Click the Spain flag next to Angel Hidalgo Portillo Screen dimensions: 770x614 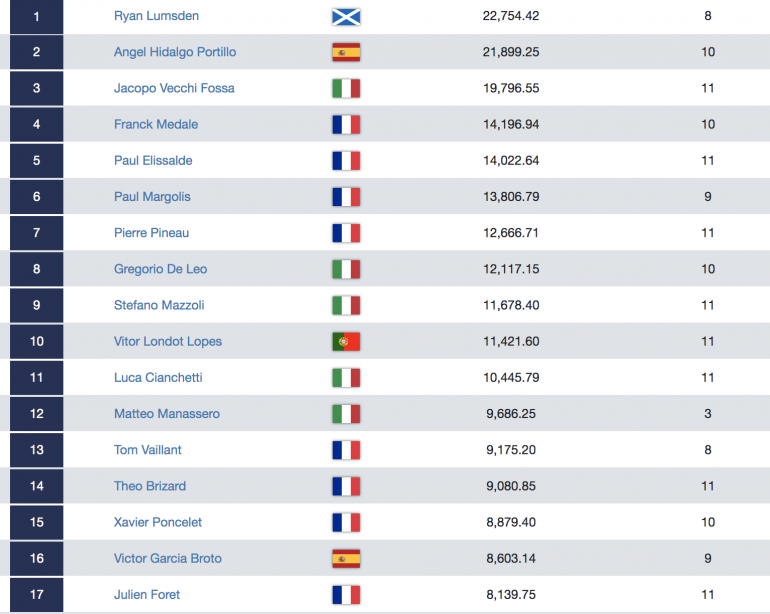(x=346, y=52)
